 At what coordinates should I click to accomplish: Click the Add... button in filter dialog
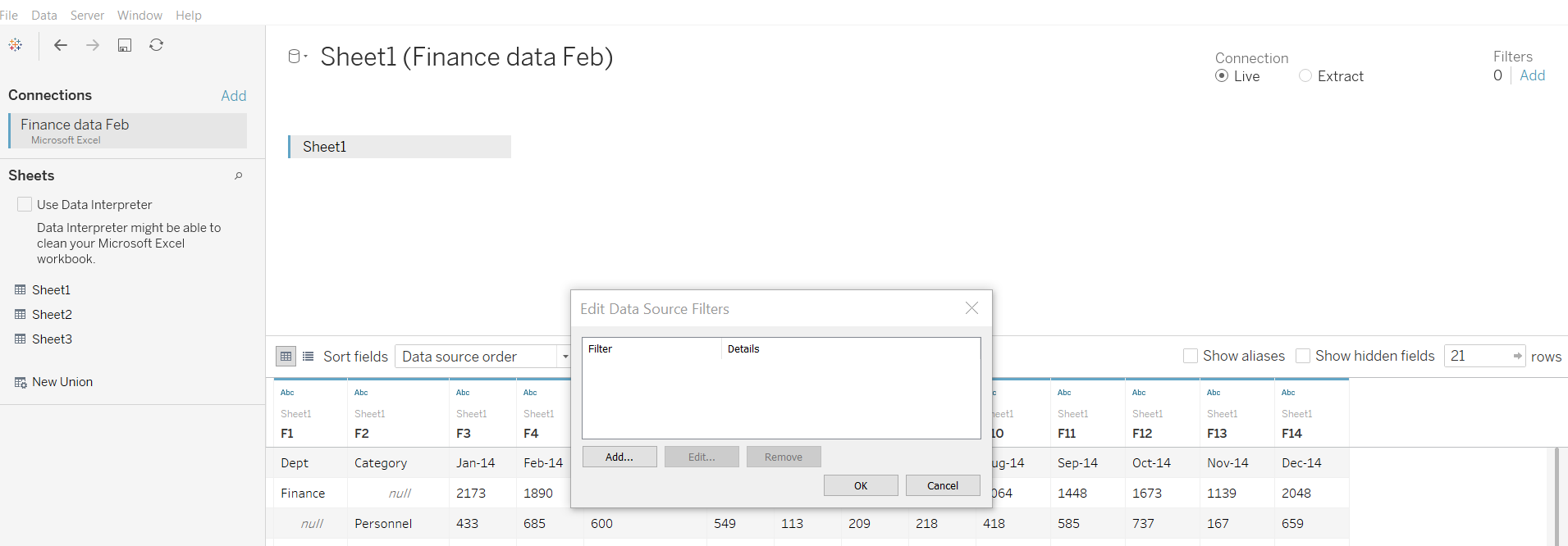coord(619,457)
